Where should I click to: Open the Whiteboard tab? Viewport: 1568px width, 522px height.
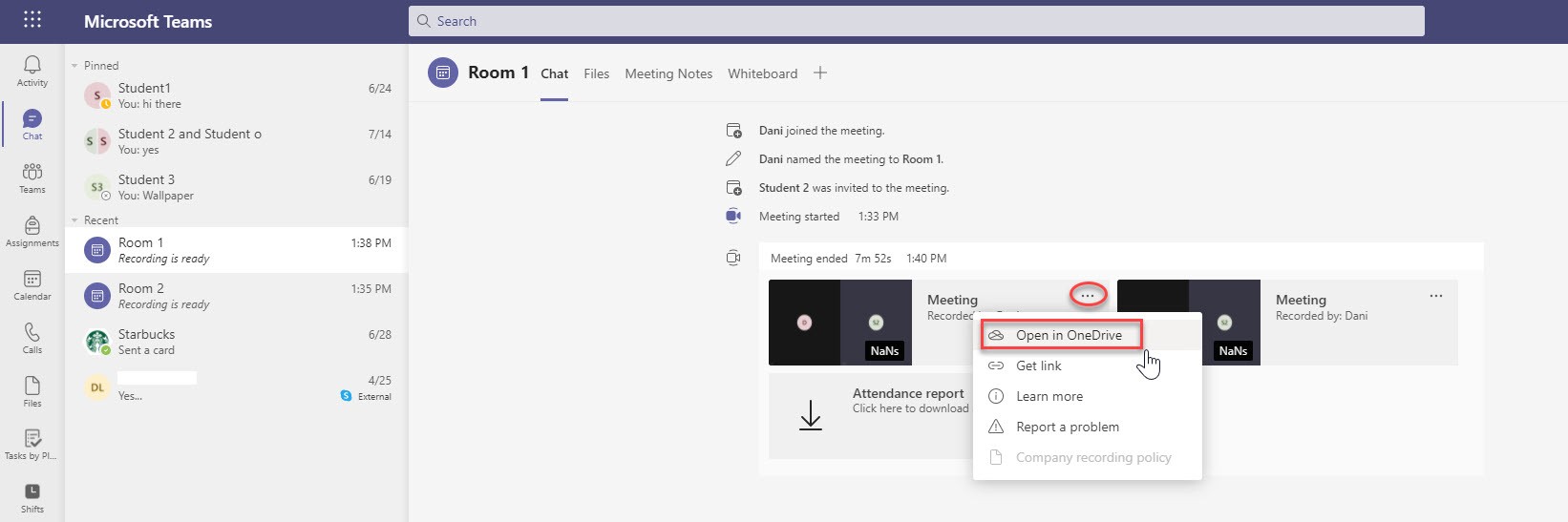[x=762, y=73]
